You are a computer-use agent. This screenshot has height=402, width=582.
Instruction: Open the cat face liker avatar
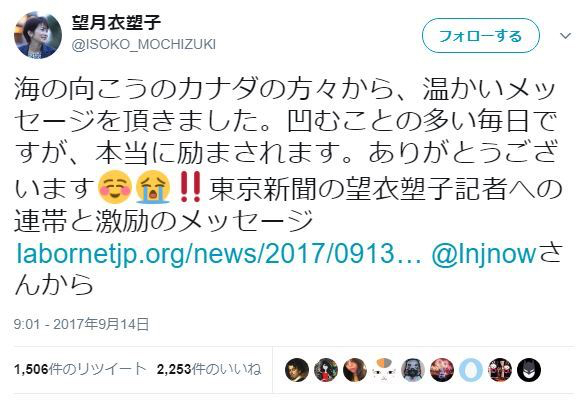(384, 370)
